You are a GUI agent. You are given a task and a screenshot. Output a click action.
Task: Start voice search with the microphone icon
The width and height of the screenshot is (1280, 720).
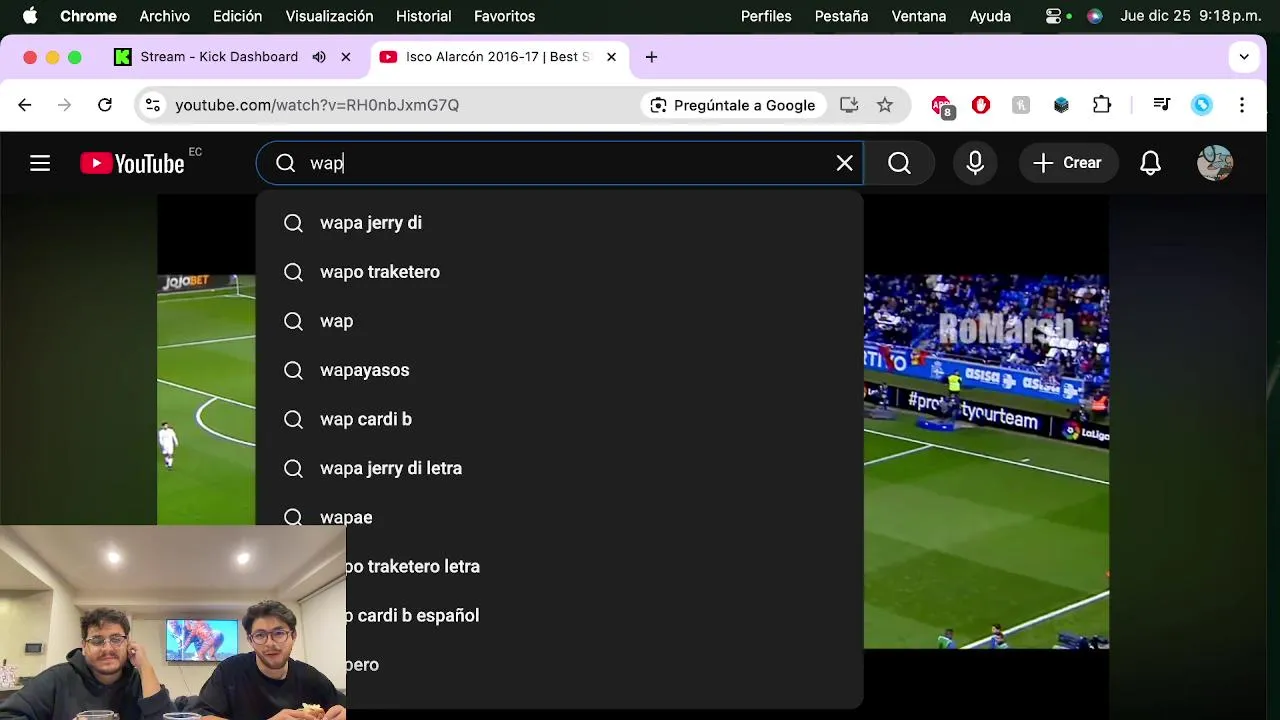tap(975, 163)
